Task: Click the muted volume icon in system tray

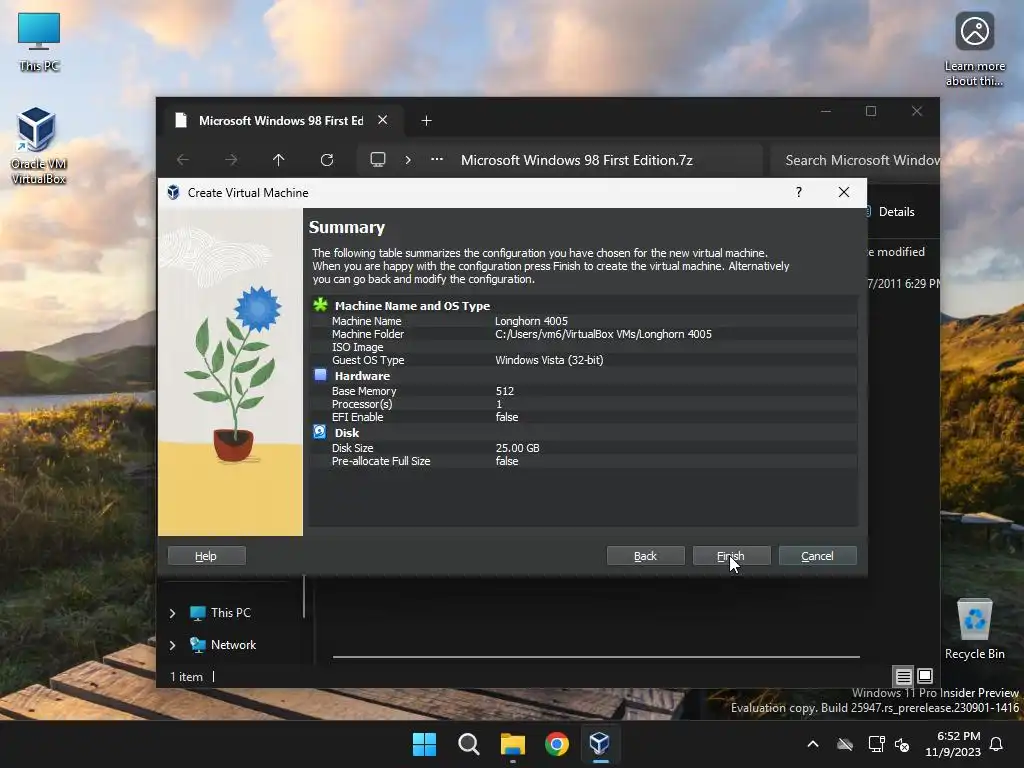Action: (902, 744)
